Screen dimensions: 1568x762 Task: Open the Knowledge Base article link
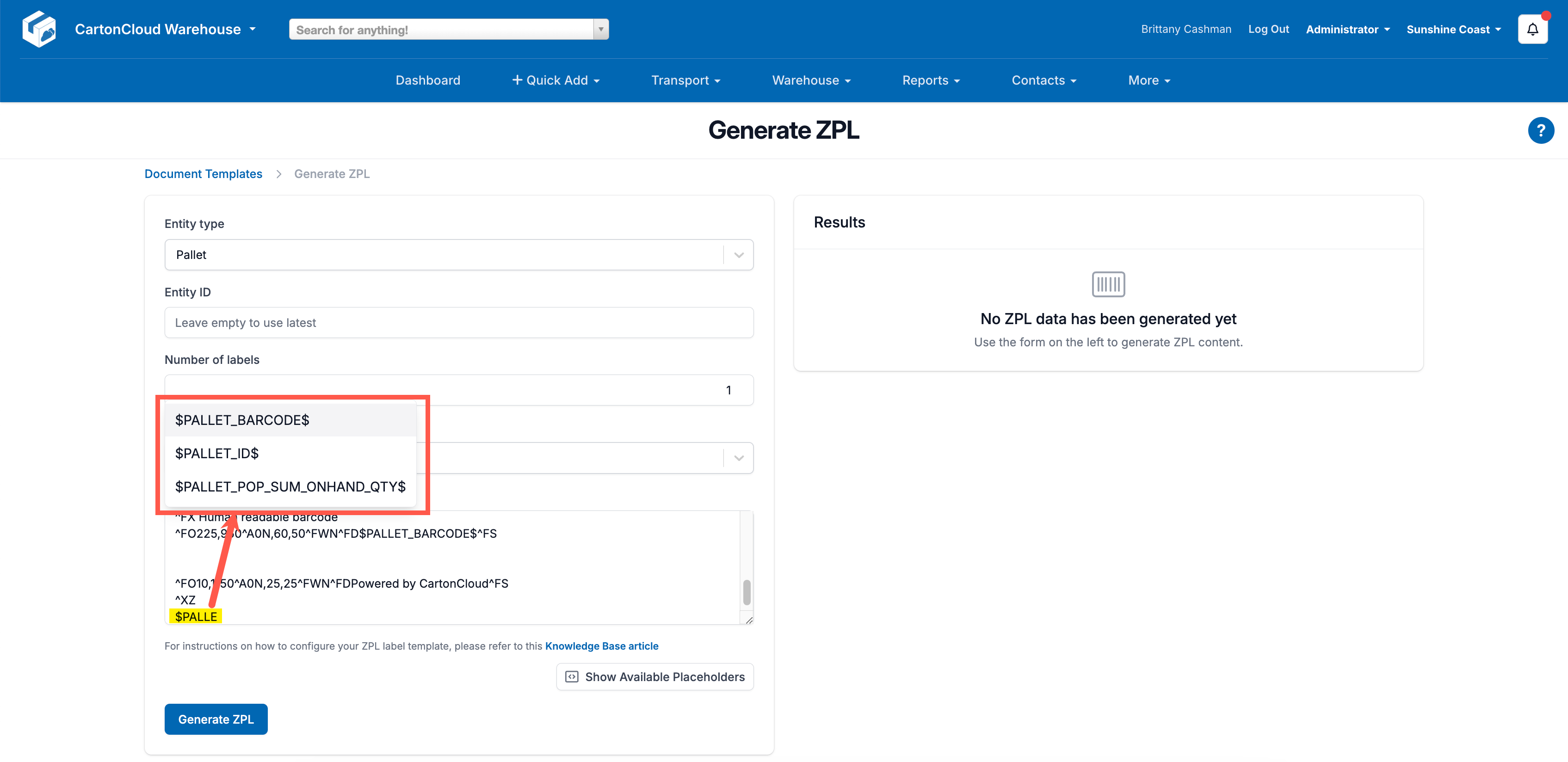[x=601, y=646]
